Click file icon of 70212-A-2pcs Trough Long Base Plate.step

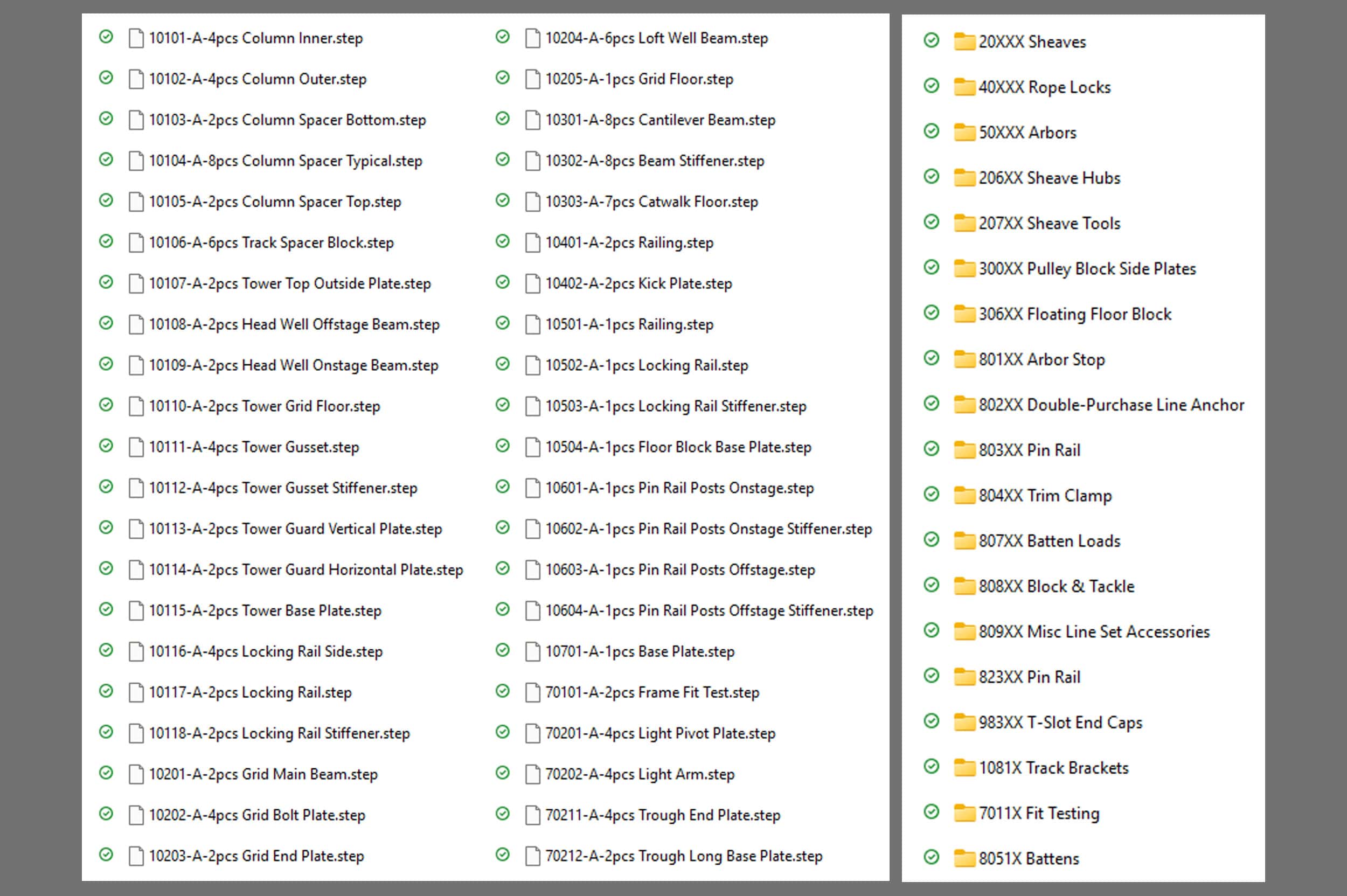click(x=533, y=856)
